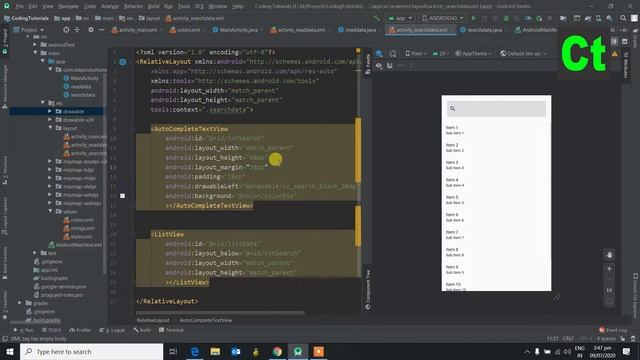Collapse the layout folder in tree
640x360 pixels.
pyautogui.click(x=50, y=128)
